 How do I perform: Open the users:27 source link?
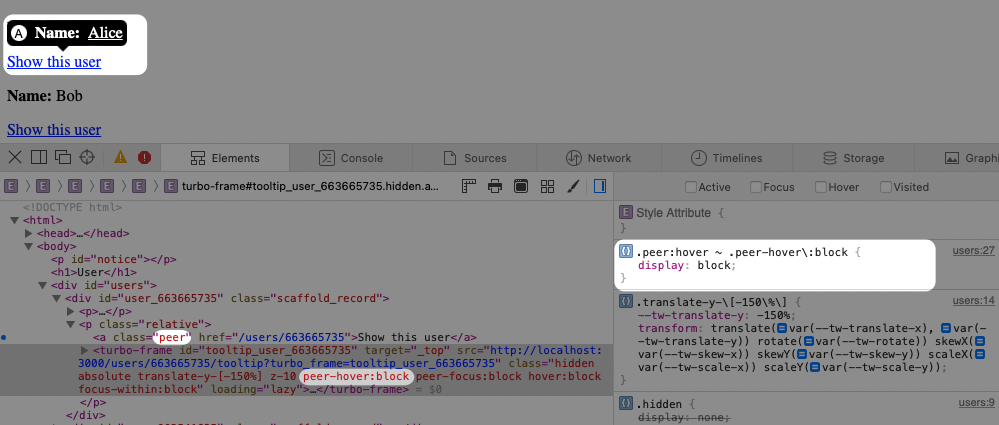(x=973, y=250)
